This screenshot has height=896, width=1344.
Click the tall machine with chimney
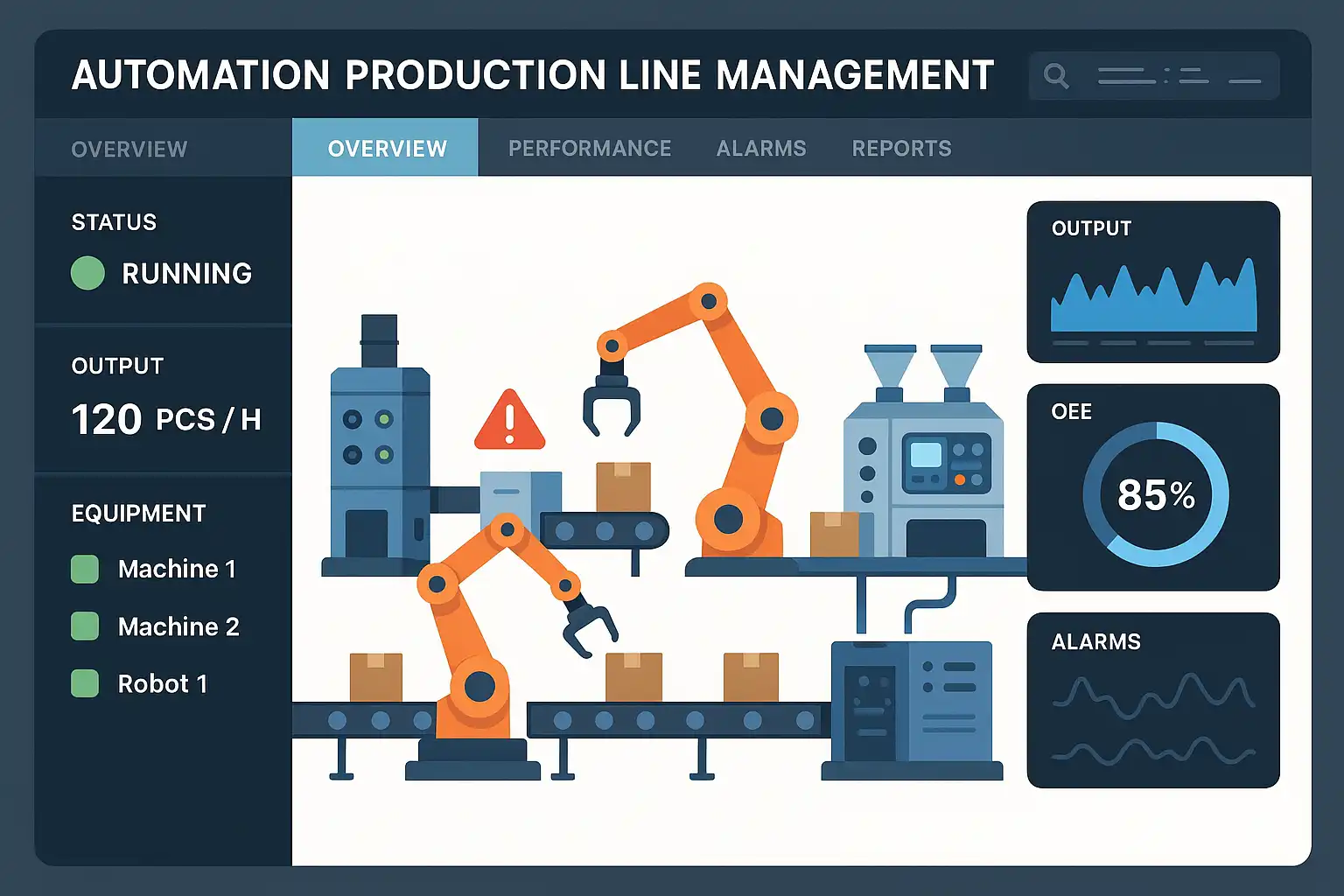tap(378, 445)
